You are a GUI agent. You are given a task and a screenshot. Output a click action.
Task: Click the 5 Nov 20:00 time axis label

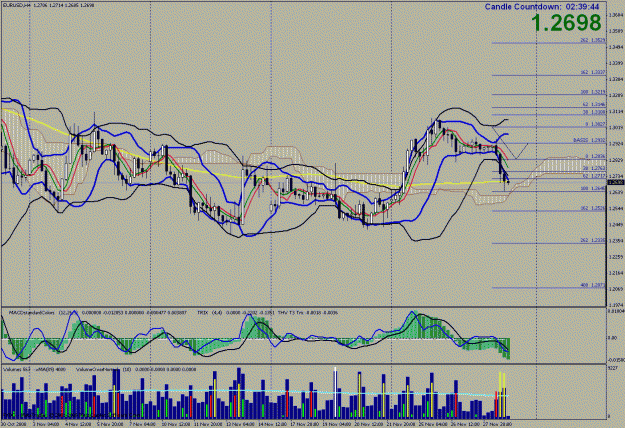pyautogui.click(x=110, y=424)
